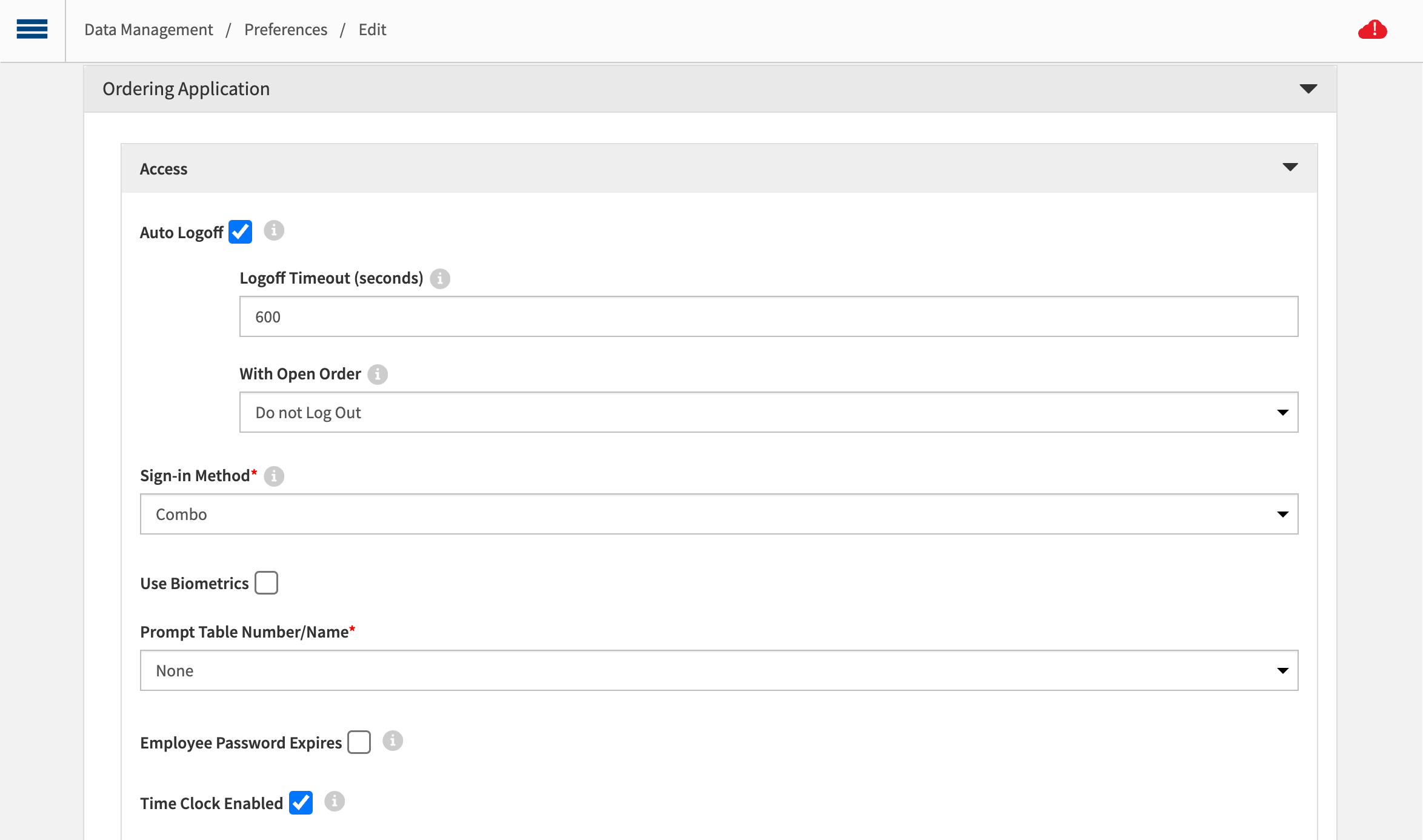Screen dimensions: 1423x840
Task: Go to Data Management breadcrumb
Action: pyautogui.click(x=148, y=30)
